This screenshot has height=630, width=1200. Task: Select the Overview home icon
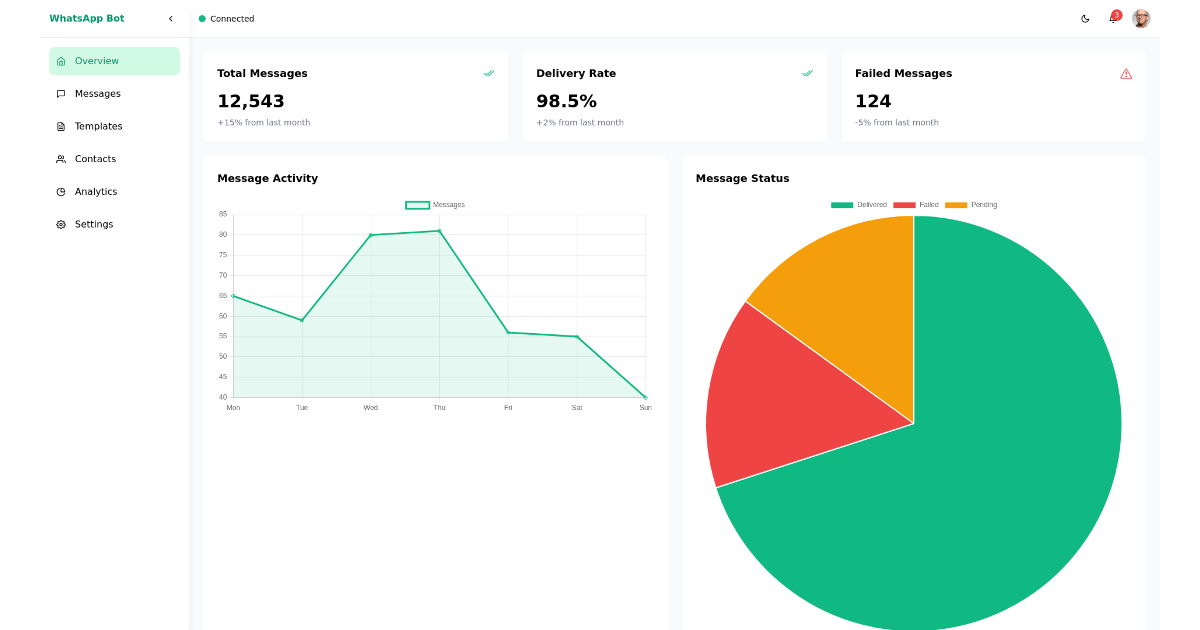pos(62,60)
